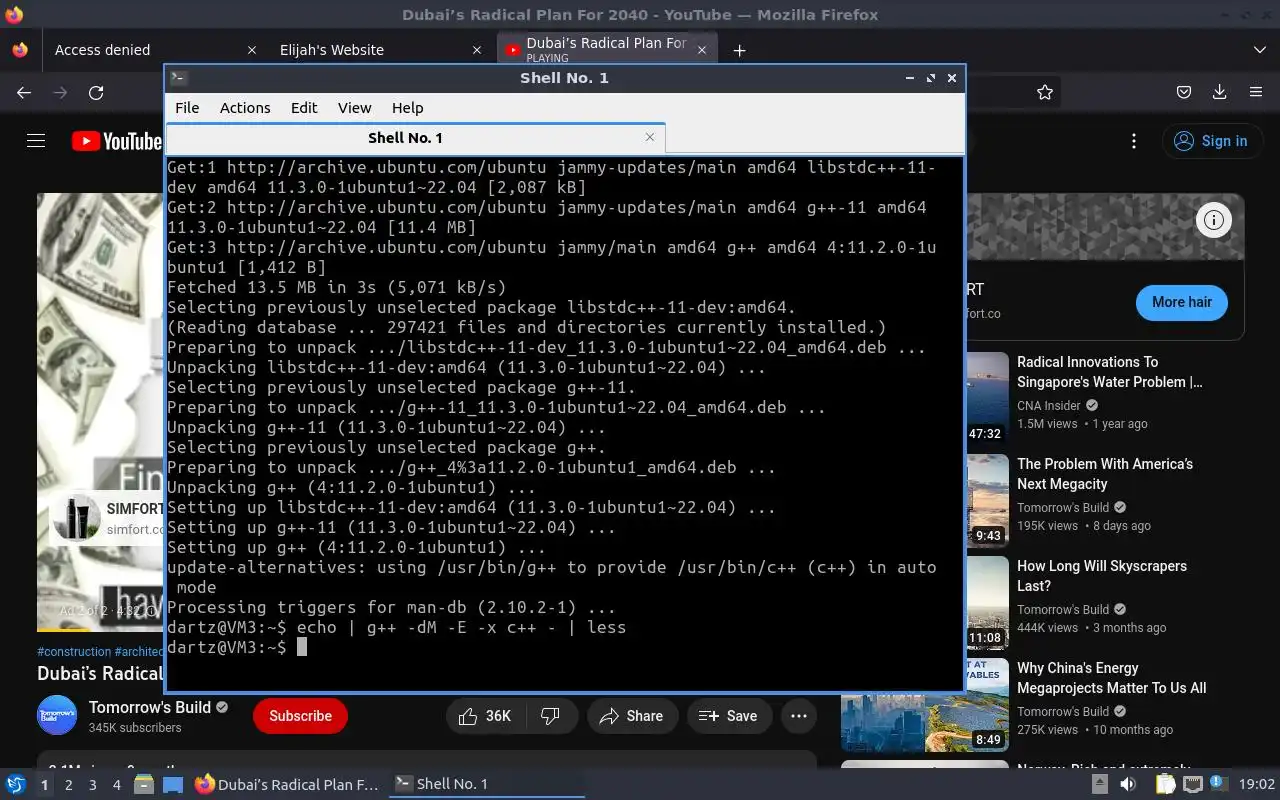Open Firefox application menu

coord(1256,92)
